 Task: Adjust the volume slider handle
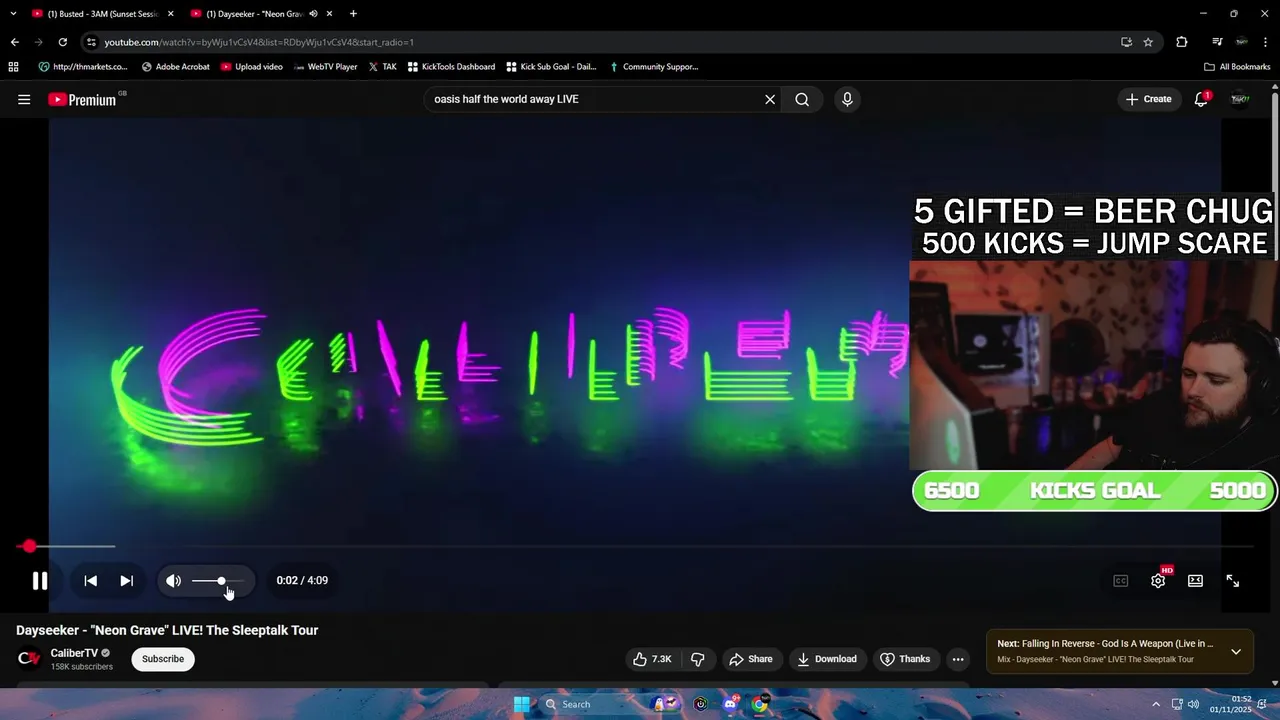[x=221, y=581]
